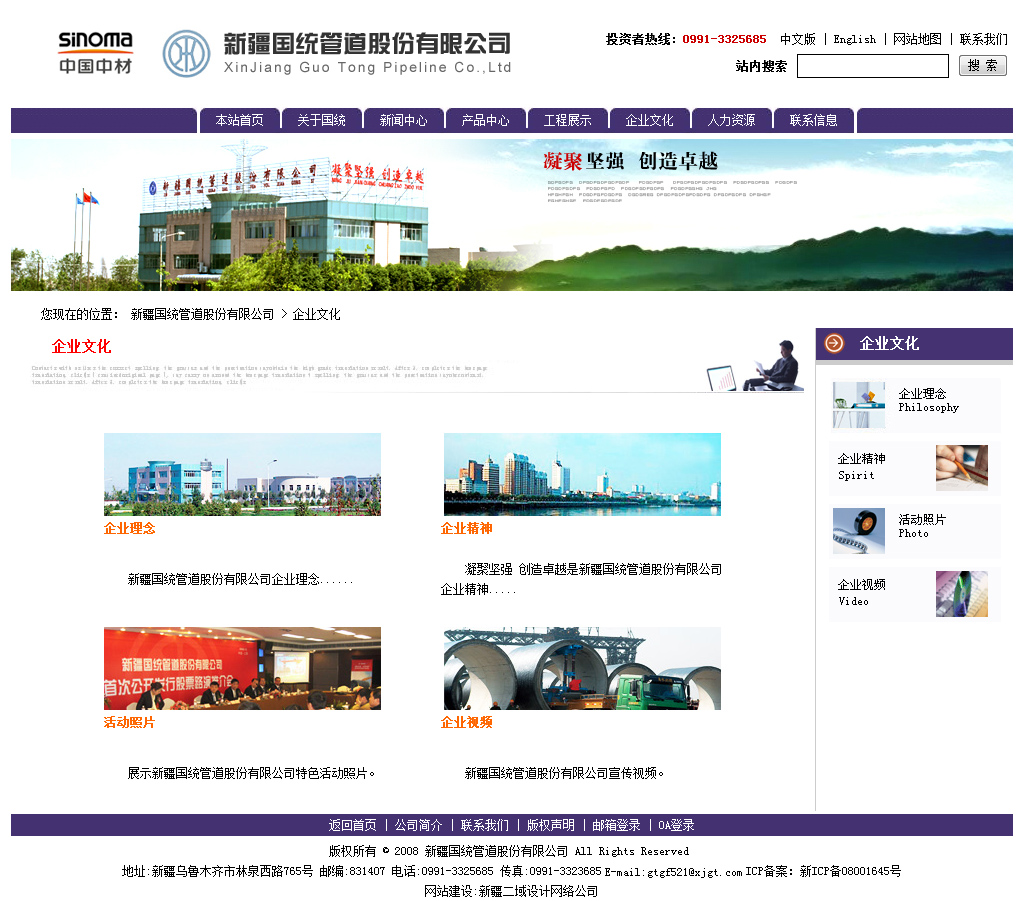The image size is (1024, 901).
Task: Select 人力资源 in the navigation bar
Action: point(731,120)
